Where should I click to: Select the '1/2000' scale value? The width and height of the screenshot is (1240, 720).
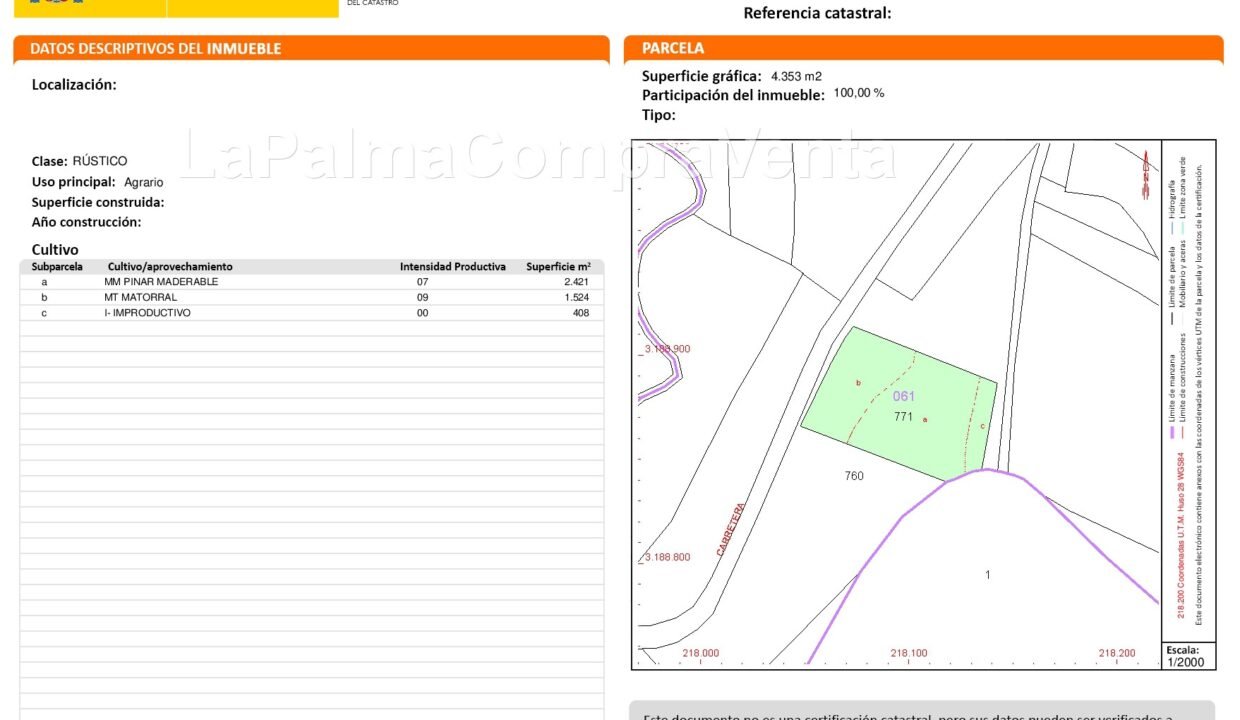[x=1185, y=662]
